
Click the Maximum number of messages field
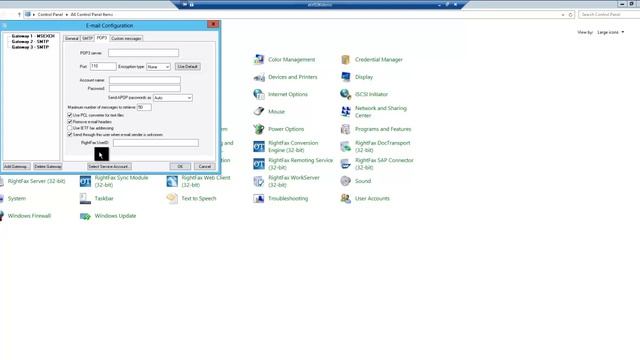(x=144, y=107)
